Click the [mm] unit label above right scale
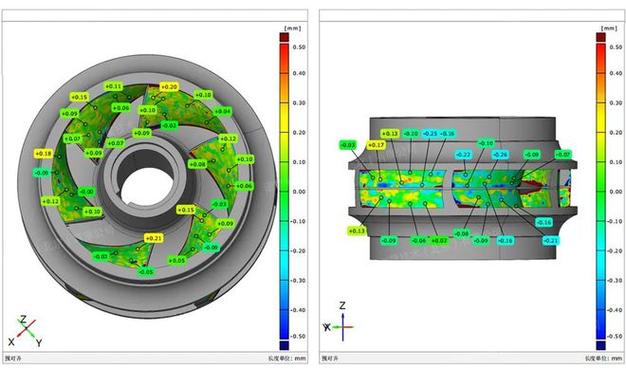 click(x=608, y=28)
